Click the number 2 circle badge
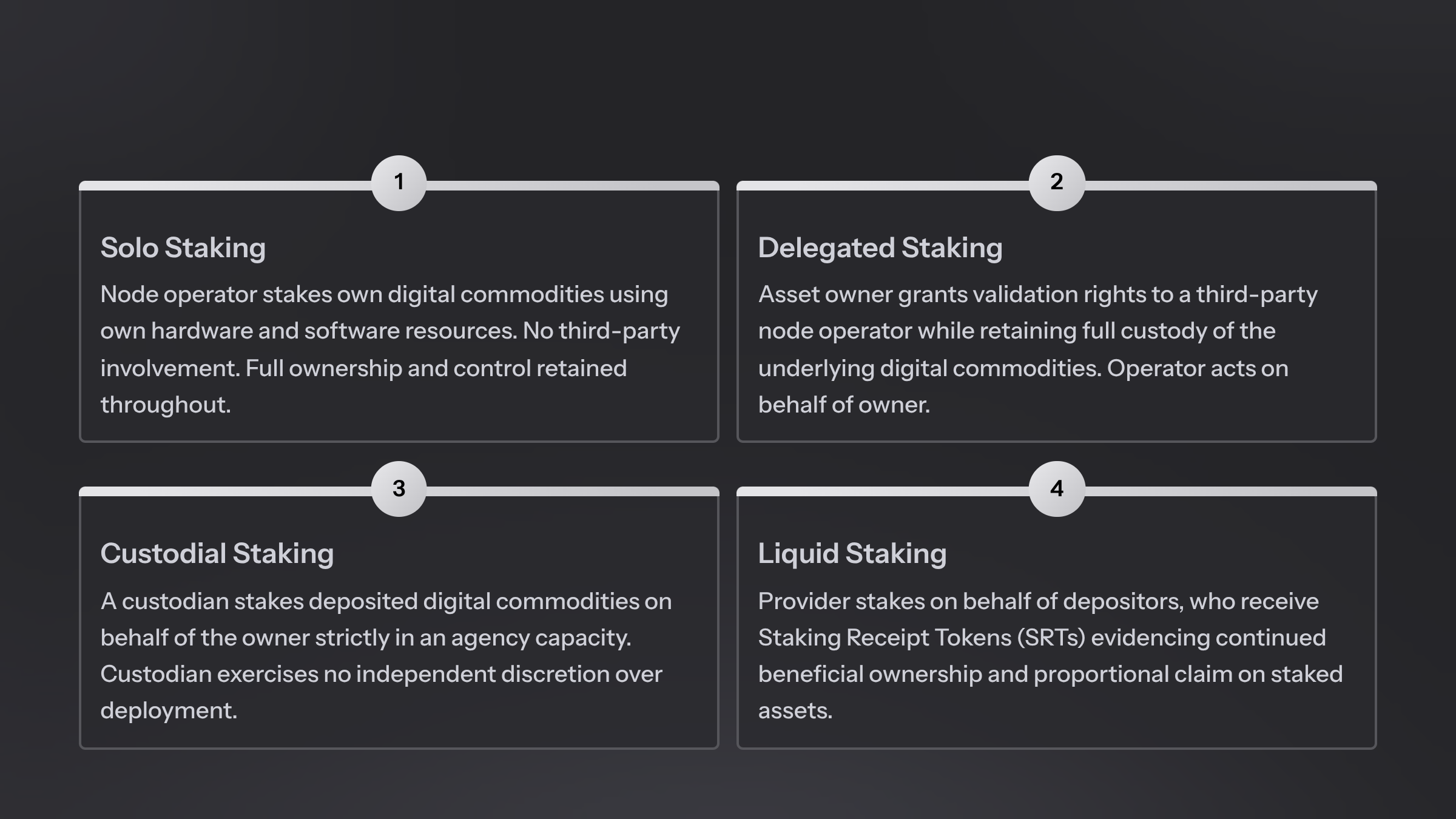The width and height of the screenshot is (1456, 819). click(x=1056, y=183)
